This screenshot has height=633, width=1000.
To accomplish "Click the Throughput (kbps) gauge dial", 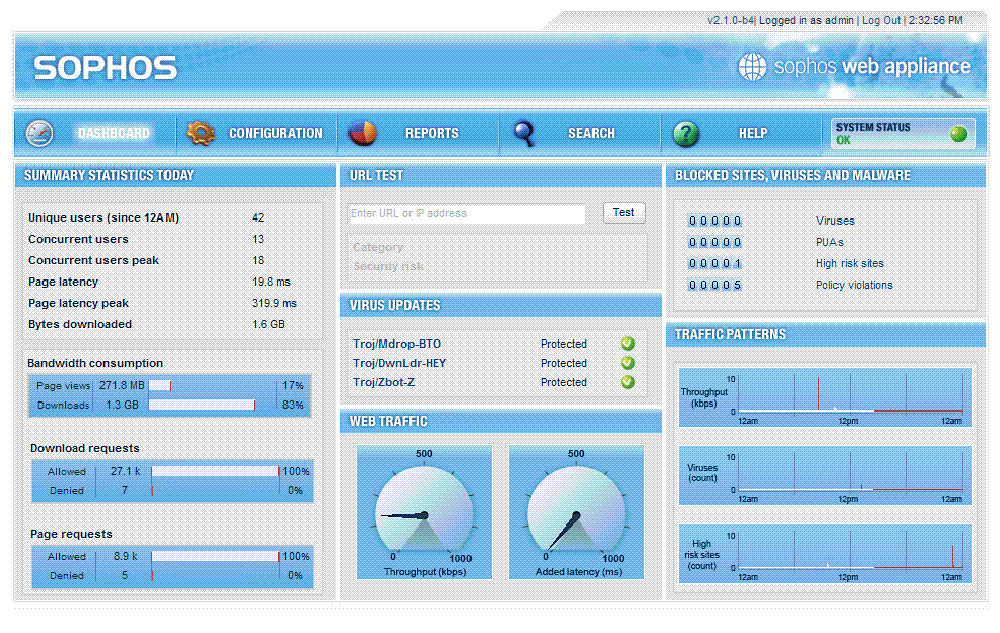I will pos(424,512).
